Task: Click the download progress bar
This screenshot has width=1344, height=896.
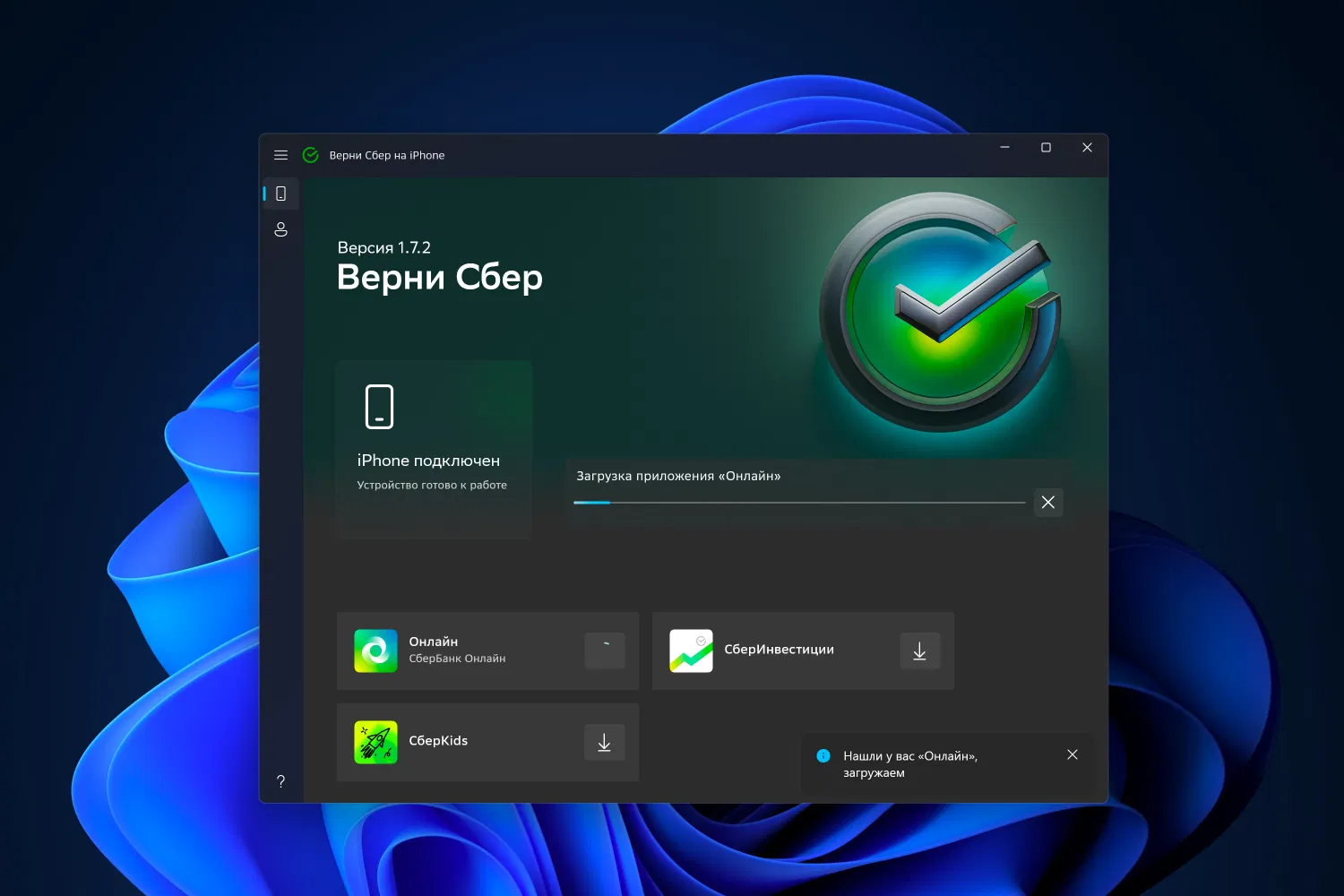Action: click(799, 503)
